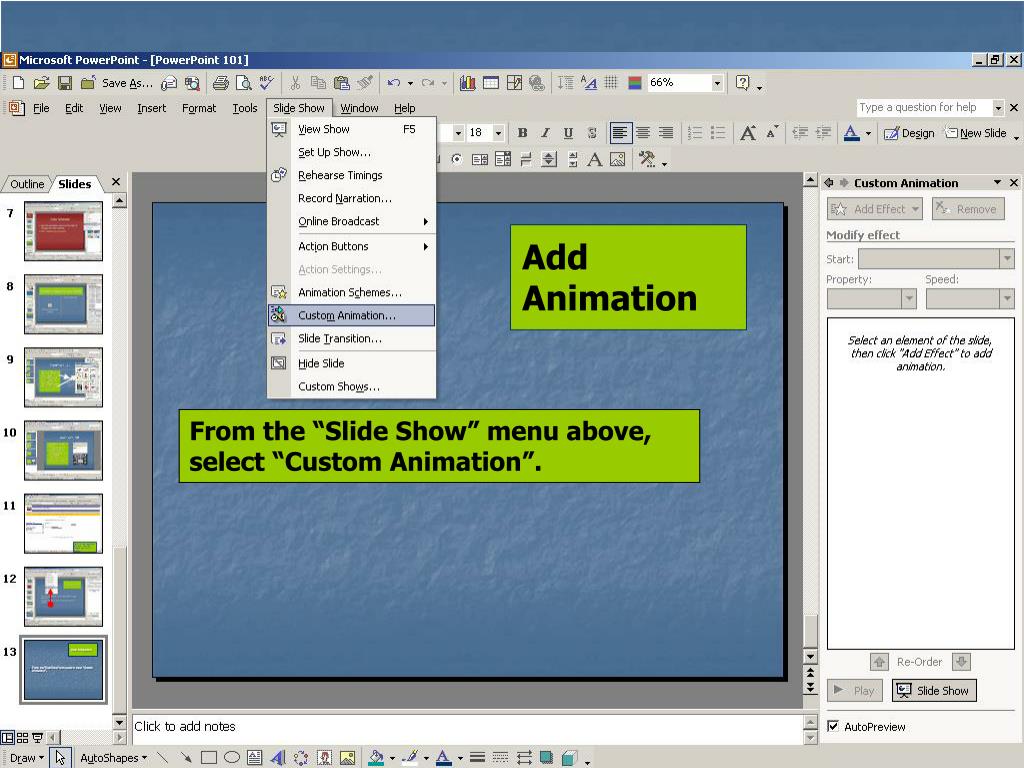Choose Animation Schemes menu entry
Image resolution: width=1024 pixels, height=768 pixels.
click(352, 293)
